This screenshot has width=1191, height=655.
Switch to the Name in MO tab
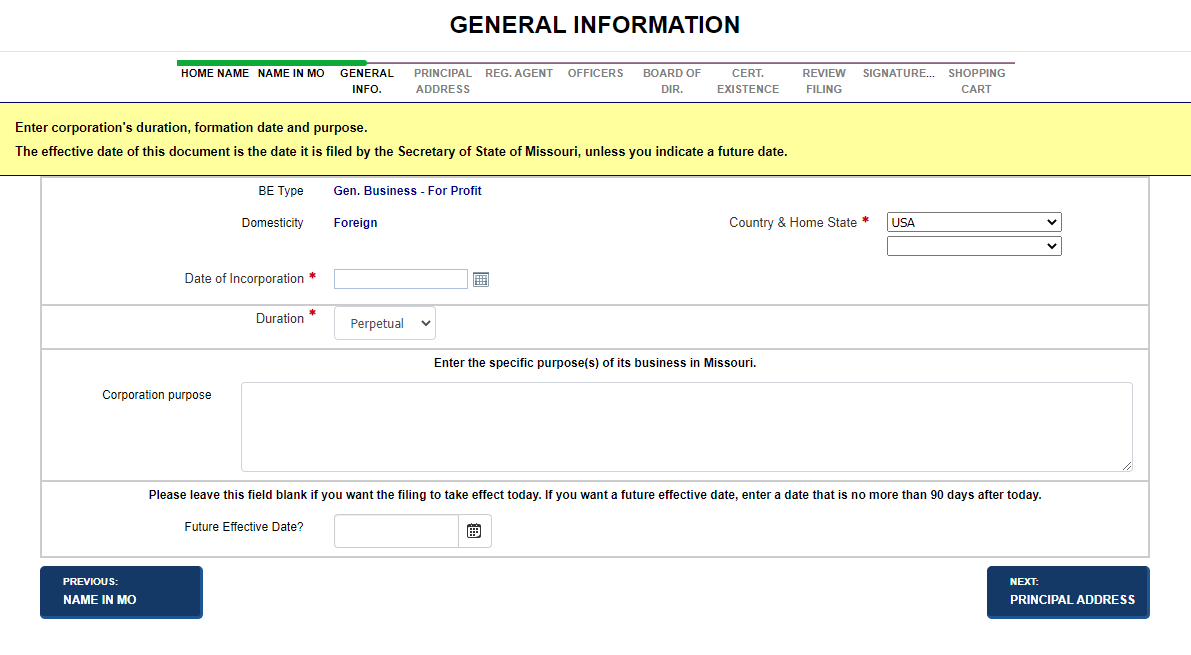click(291, 74)
